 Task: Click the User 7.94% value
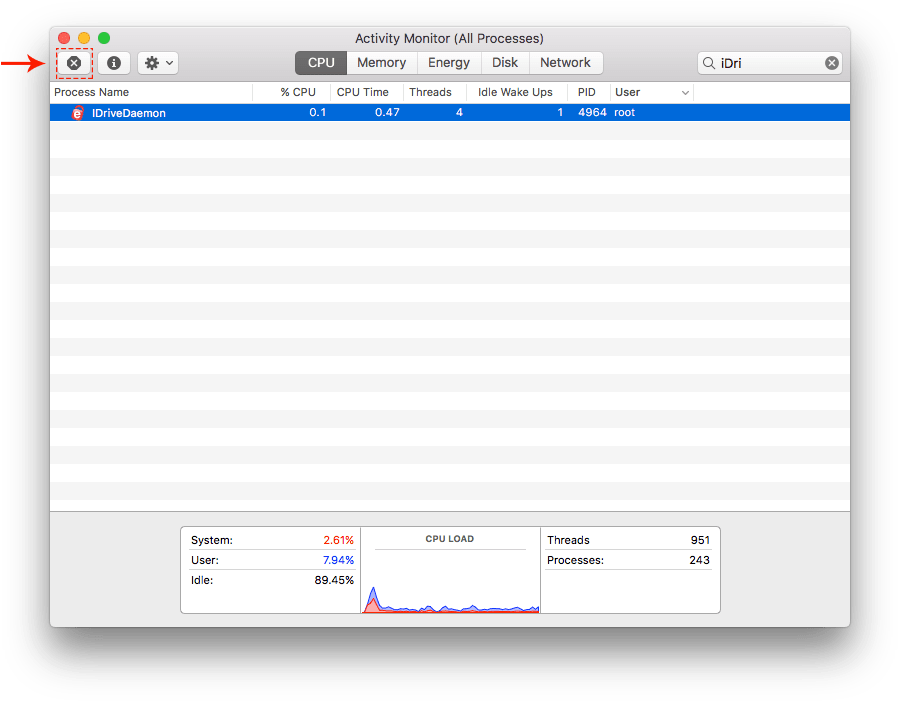338,560
